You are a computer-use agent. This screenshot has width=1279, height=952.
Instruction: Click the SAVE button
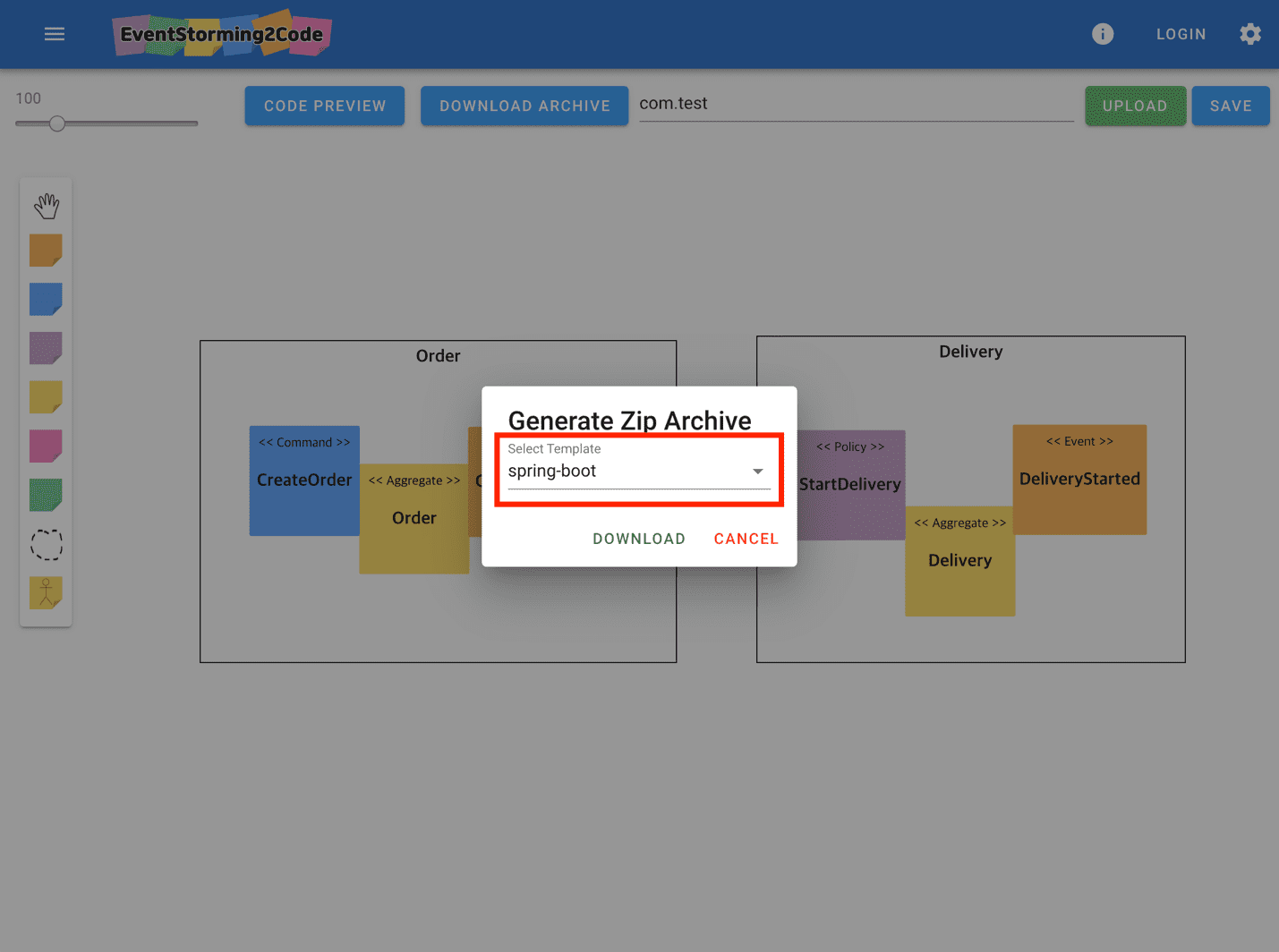point(1231,106)
